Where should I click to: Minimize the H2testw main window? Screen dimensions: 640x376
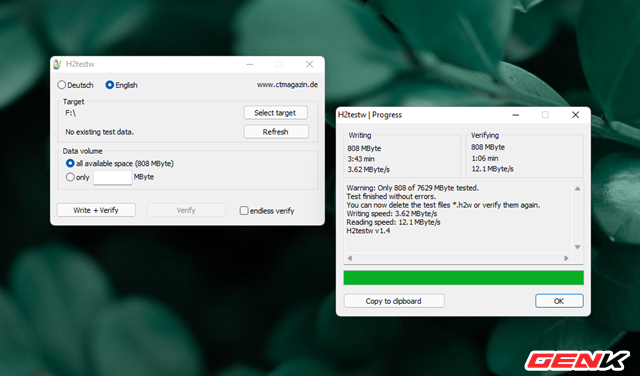250,64
